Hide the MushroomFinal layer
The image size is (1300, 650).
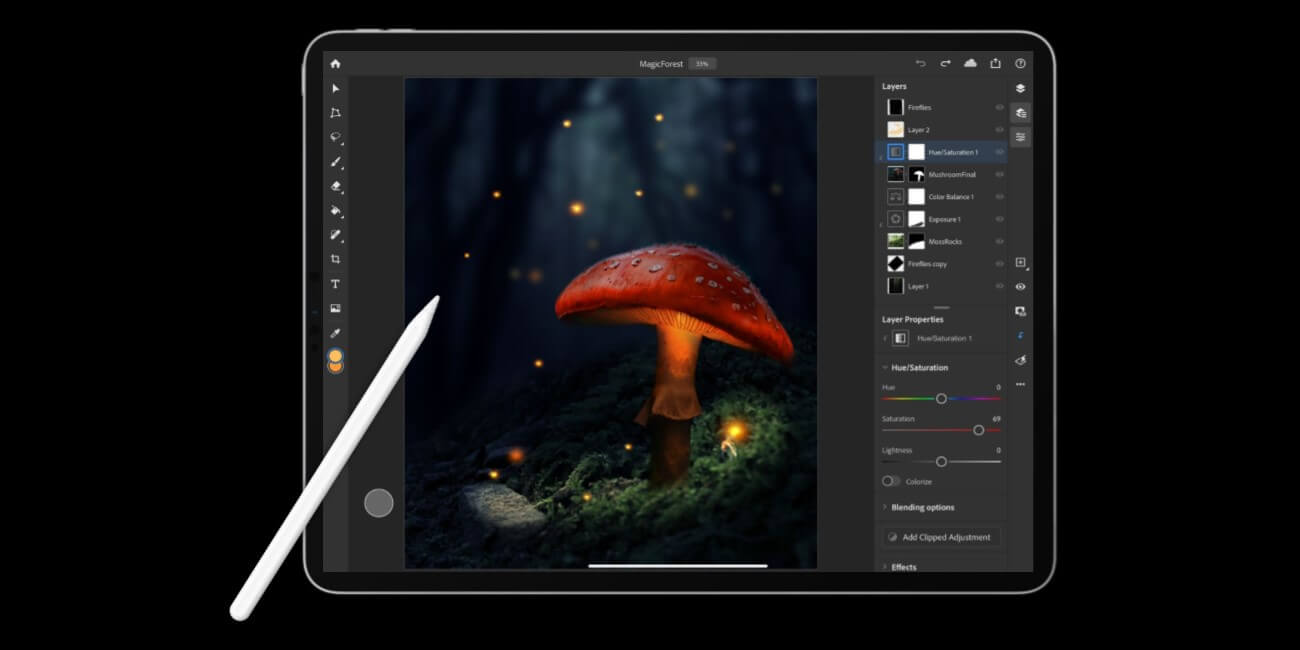point(999,175)
